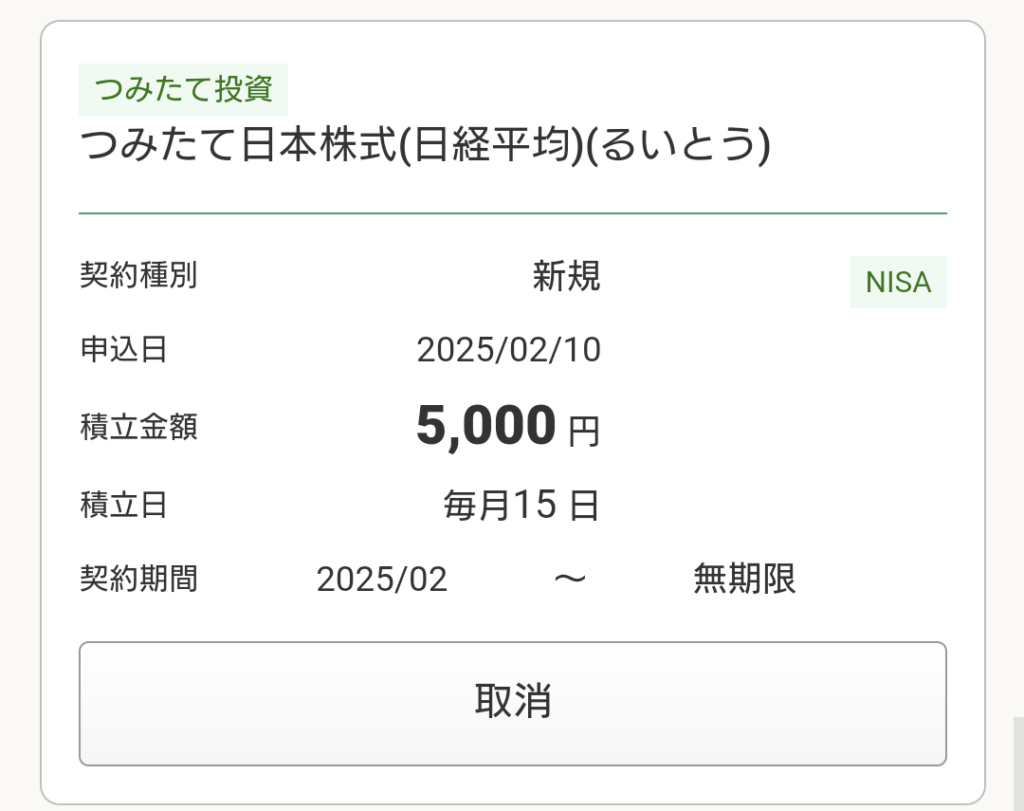Open fund title つみたて日本株式(日経平均)(るいとう)
Image resolution: width=1024 pixels, height=811 pixels.
click(x=424, y=144)
